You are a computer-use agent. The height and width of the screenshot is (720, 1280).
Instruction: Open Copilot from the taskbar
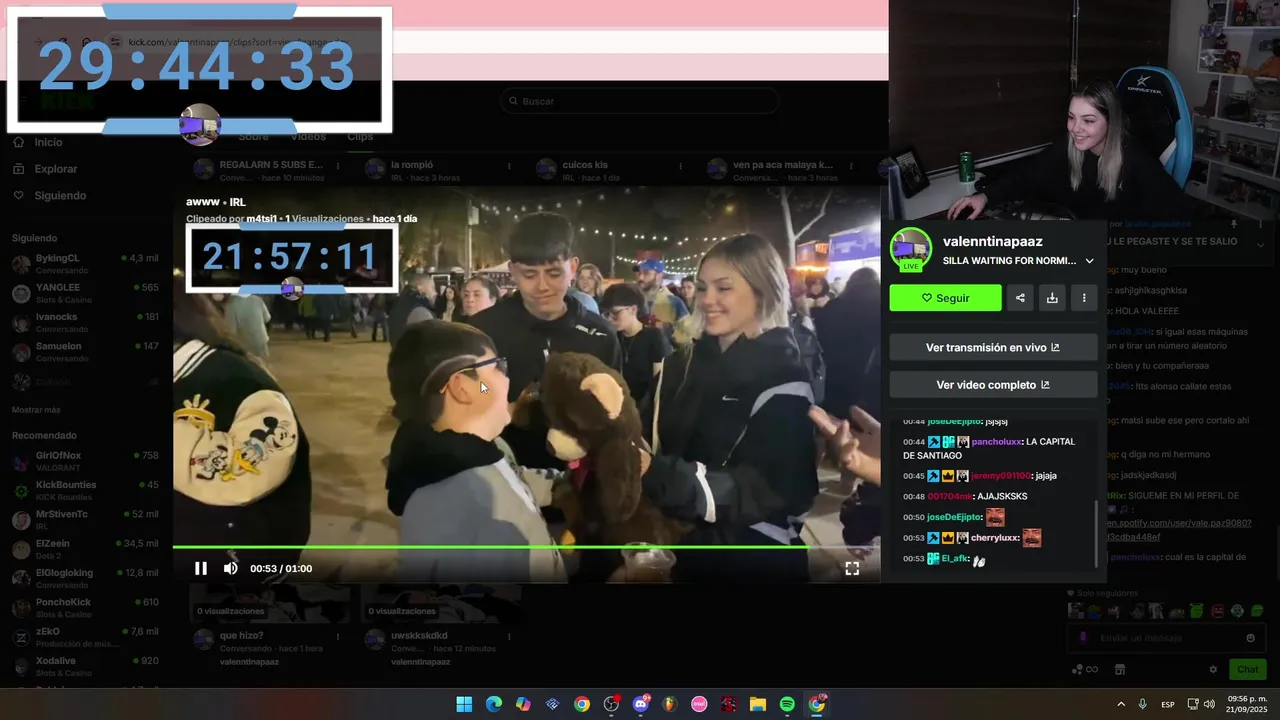(x=523, y=704)
